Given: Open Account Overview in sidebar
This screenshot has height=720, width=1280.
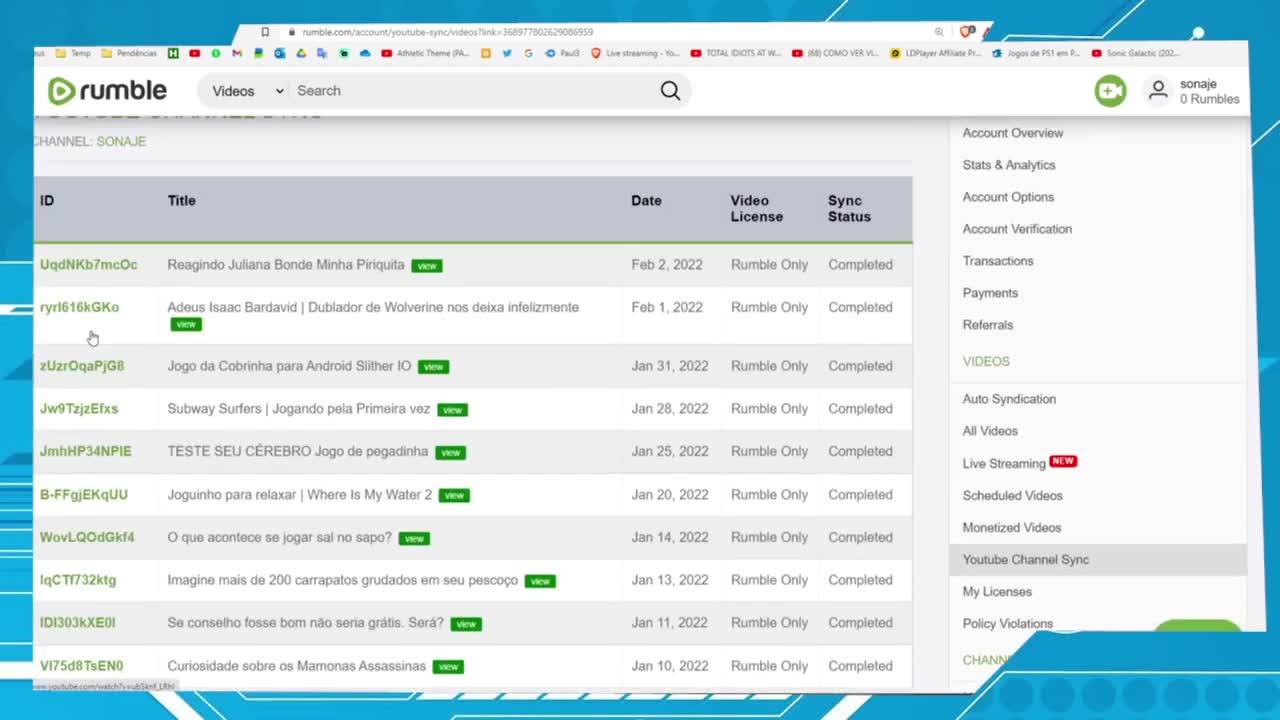Looking at the screenshot, I should (1013, 133).
